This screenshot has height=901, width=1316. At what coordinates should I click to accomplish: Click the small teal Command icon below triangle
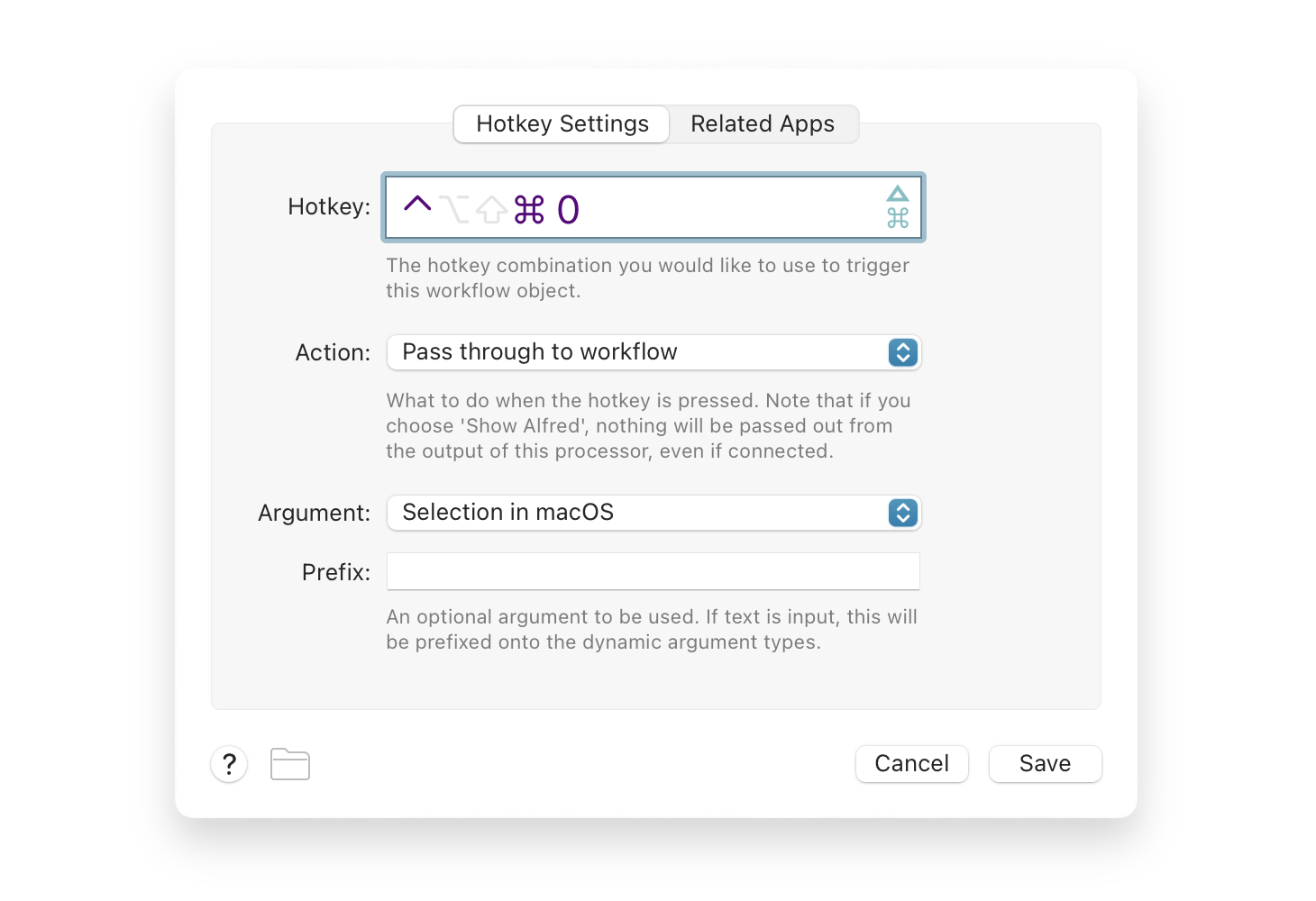tap(898, 218)
